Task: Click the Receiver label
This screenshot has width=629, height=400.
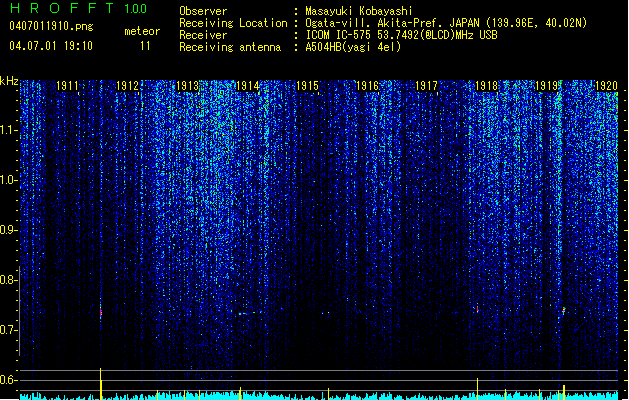Action: (x=203, y=35)
